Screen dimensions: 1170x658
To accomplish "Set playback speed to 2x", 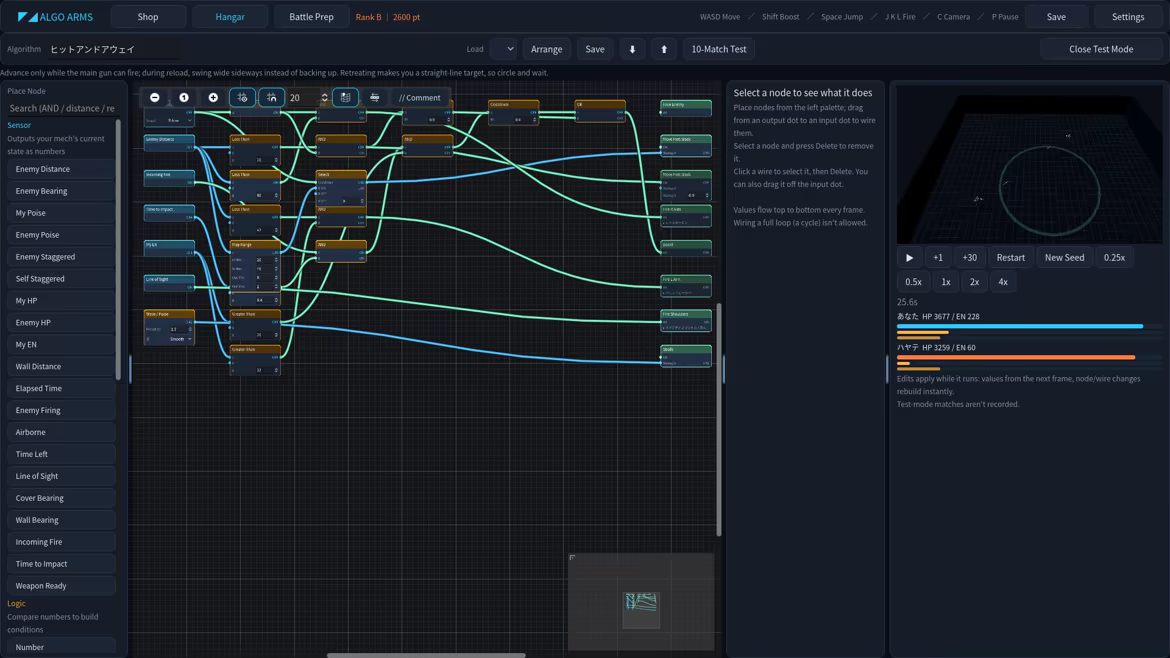I will 974,282.
